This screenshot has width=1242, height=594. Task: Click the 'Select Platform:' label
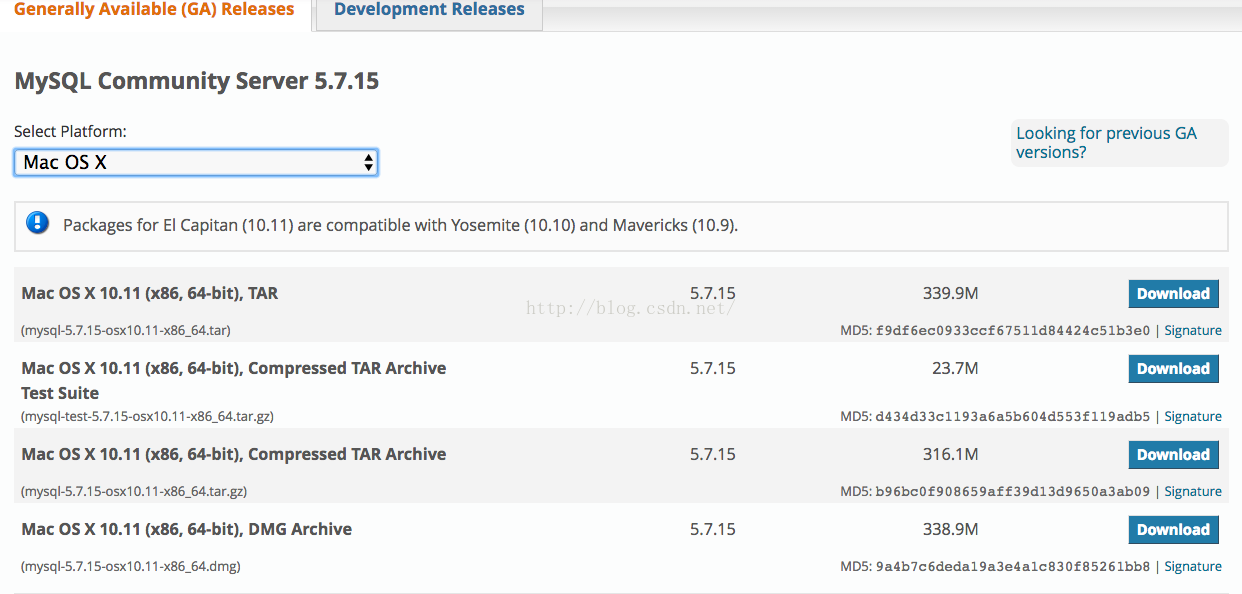click(70, 131)
